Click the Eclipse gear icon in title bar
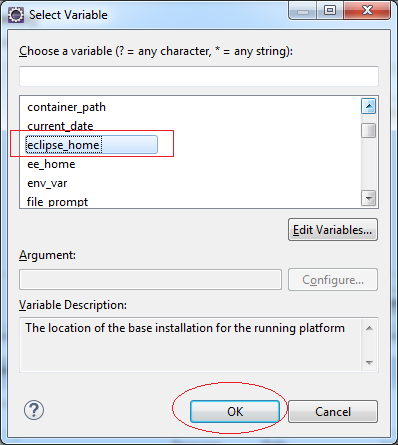 point(16,15)
